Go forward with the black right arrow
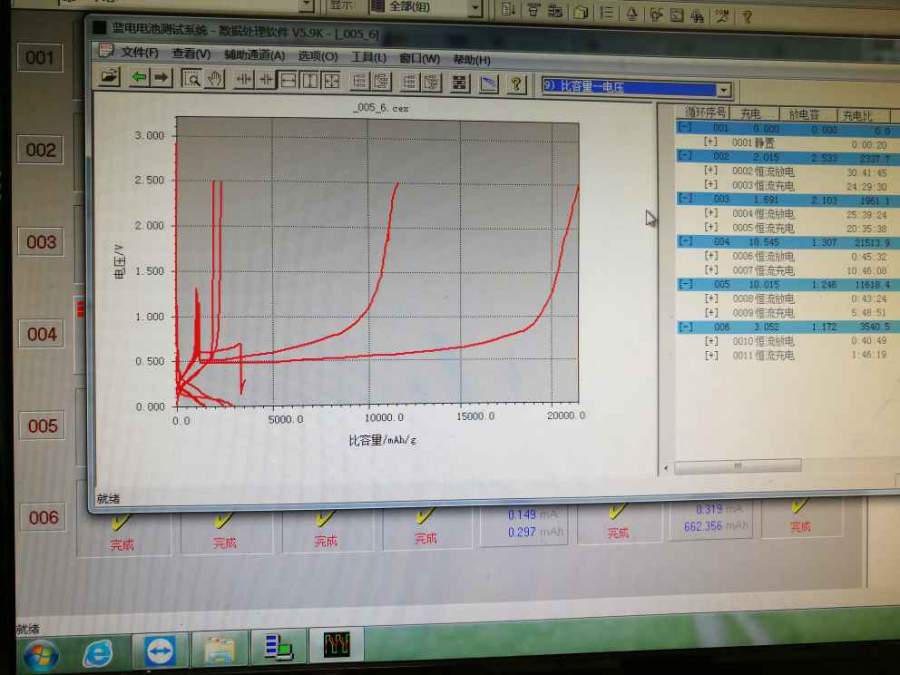 pyautogui.click(x=162, y=78)
